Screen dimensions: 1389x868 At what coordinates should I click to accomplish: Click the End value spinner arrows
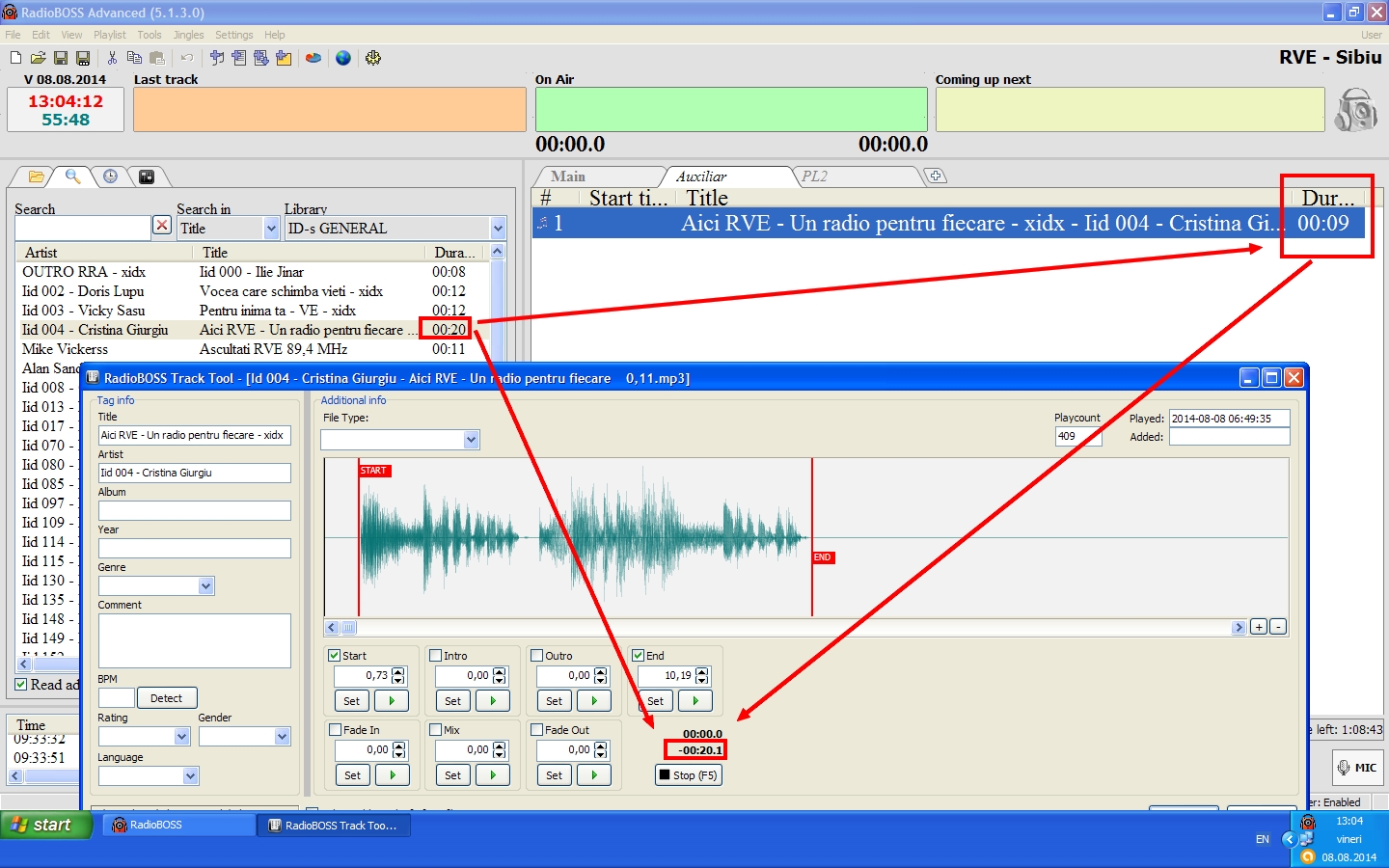tap(702, 676)
